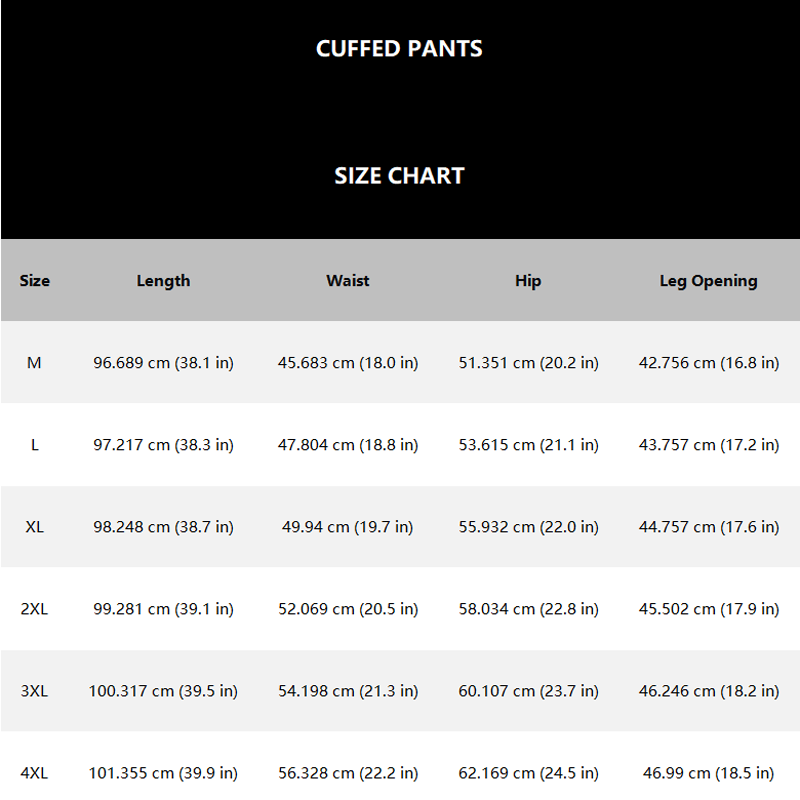Click the XL size row label
Screen dimensions: 800x800
[35, 527]
